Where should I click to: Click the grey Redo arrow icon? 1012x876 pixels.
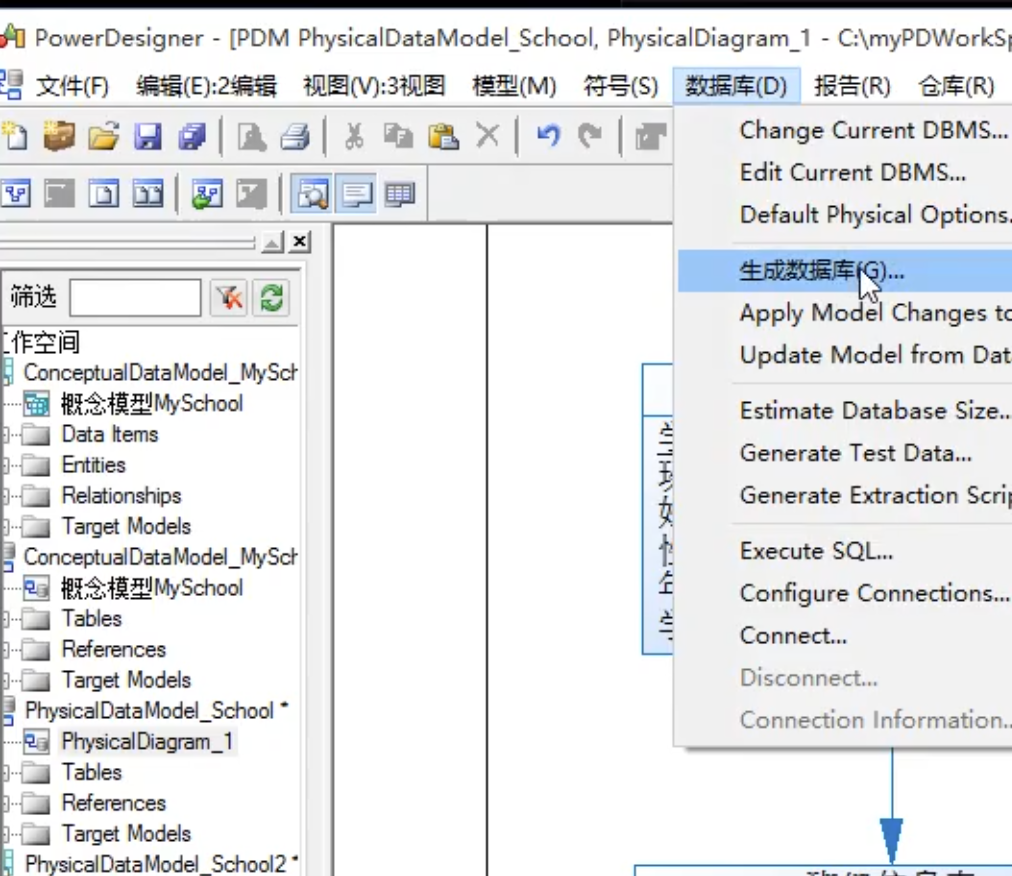pos(590,136)
